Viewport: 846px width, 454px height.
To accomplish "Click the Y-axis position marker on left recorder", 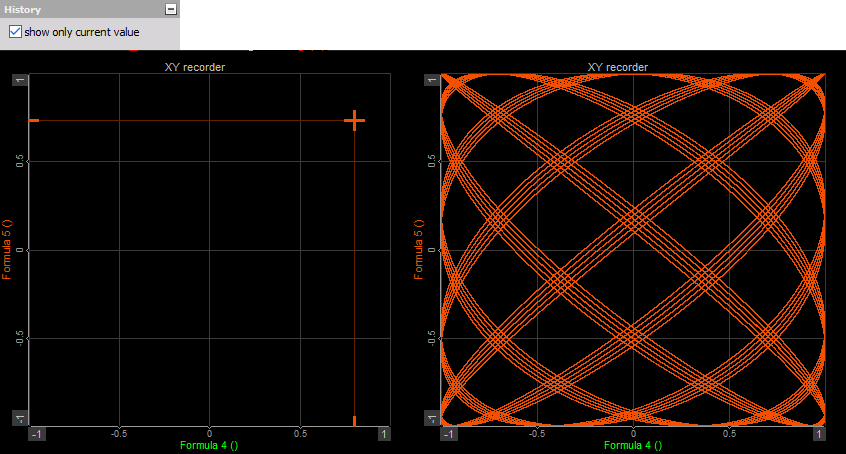I will [34, 120].
